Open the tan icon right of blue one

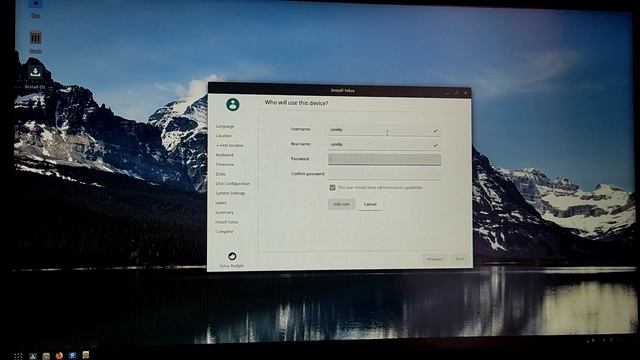point(86,355)
